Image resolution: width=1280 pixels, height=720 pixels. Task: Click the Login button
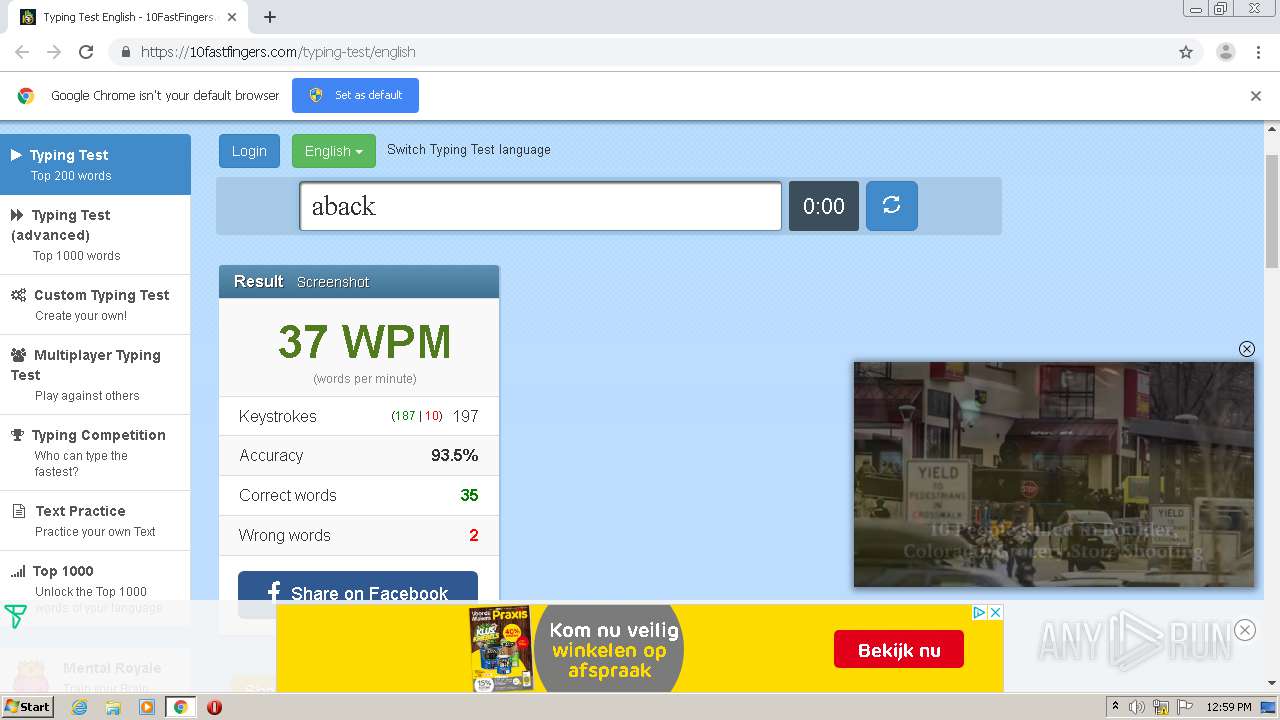pyautogui.click(x=249, y=151)
